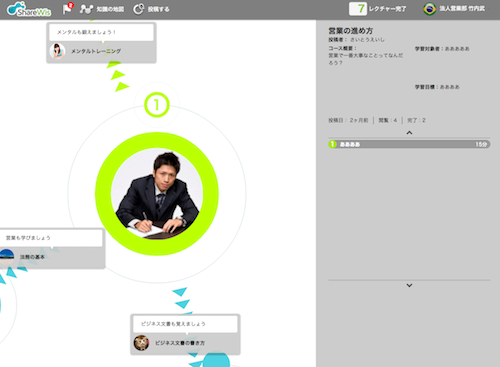Open the ビジネス文書の書き方 course link

click(180, 343)
